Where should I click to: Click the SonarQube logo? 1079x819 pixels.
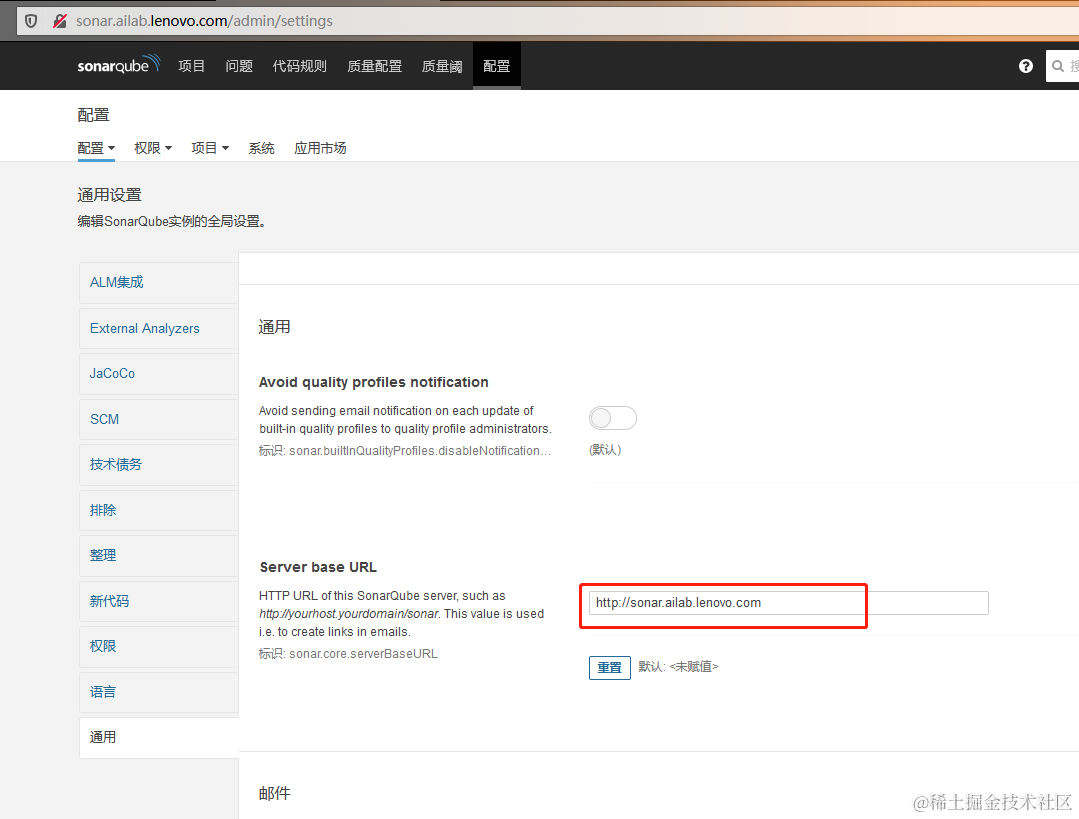(x=118, y=65)
